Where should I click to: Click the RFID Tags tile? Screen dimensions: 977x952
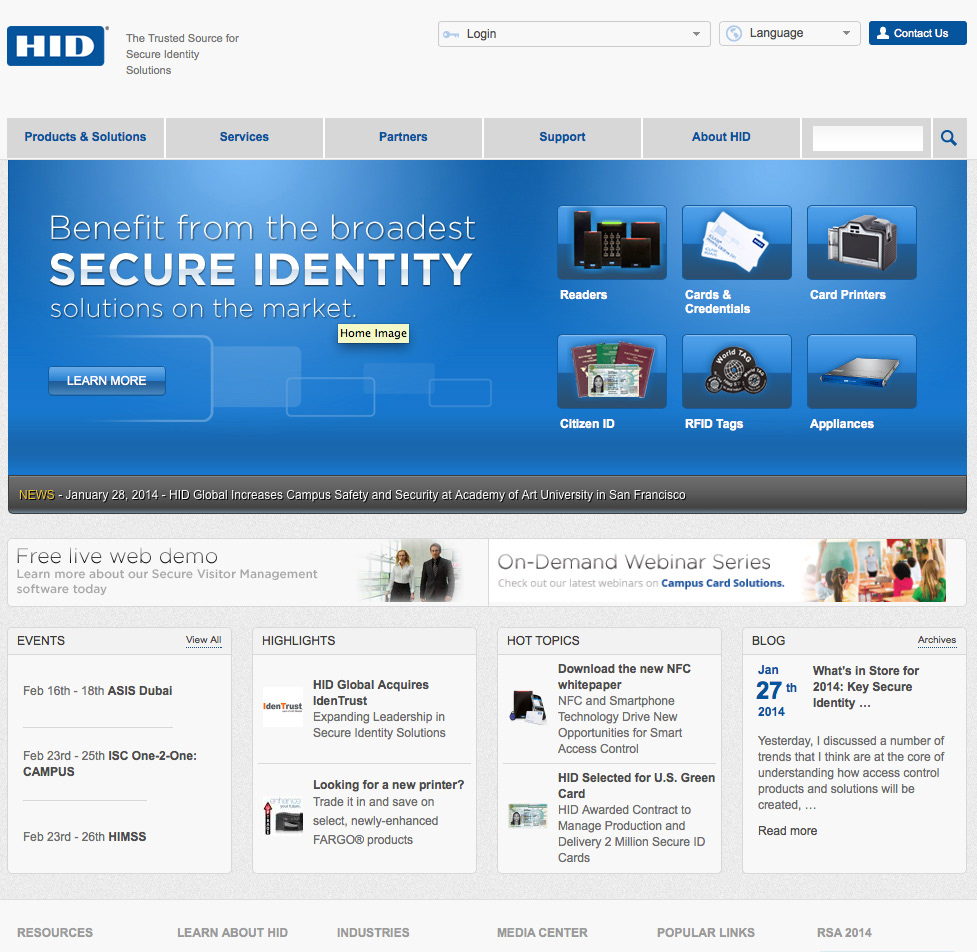(736, 372)
